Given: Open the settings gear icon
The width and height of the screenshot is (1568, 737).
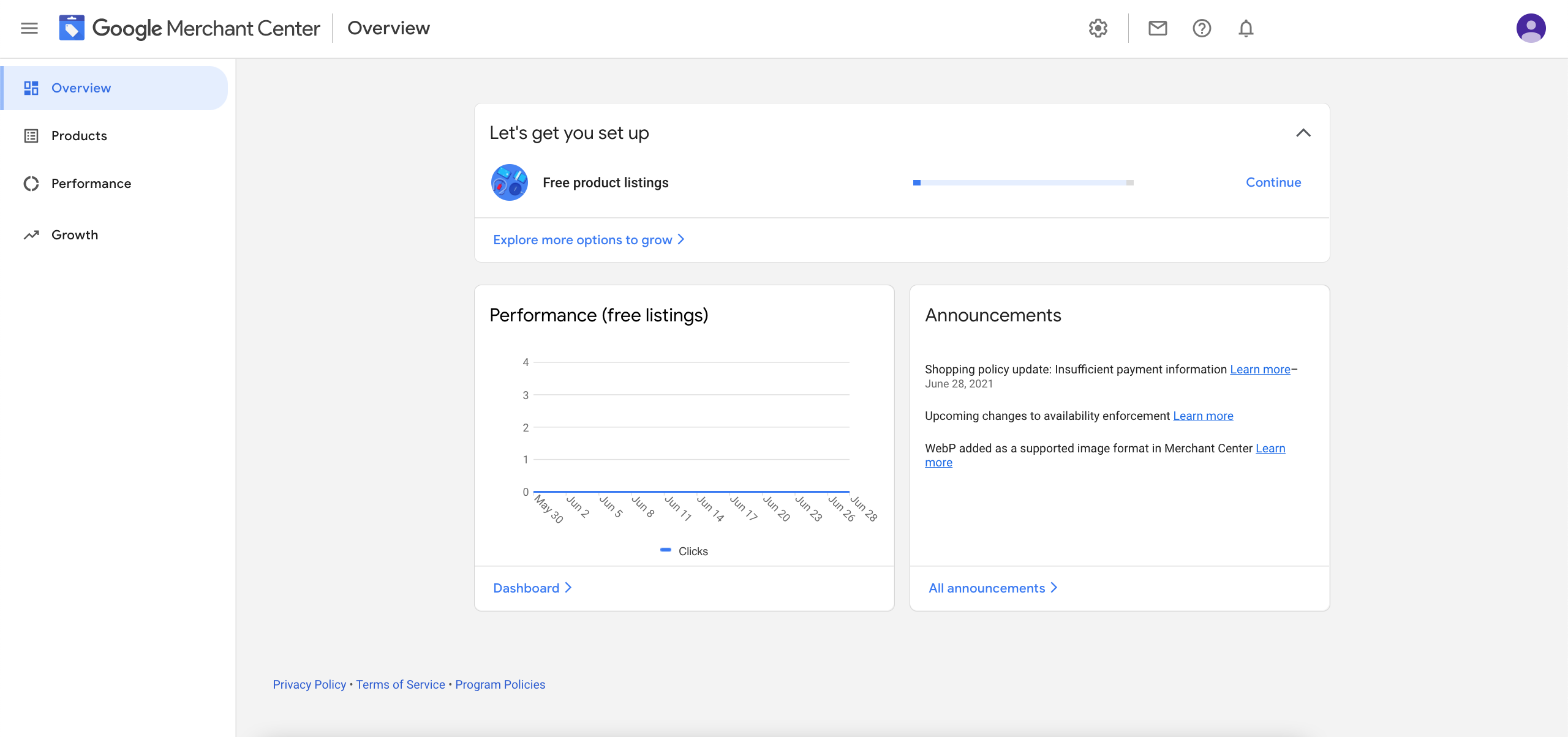Looking at the screenshot, I should pyautogui.click(x=1098, y=28).
